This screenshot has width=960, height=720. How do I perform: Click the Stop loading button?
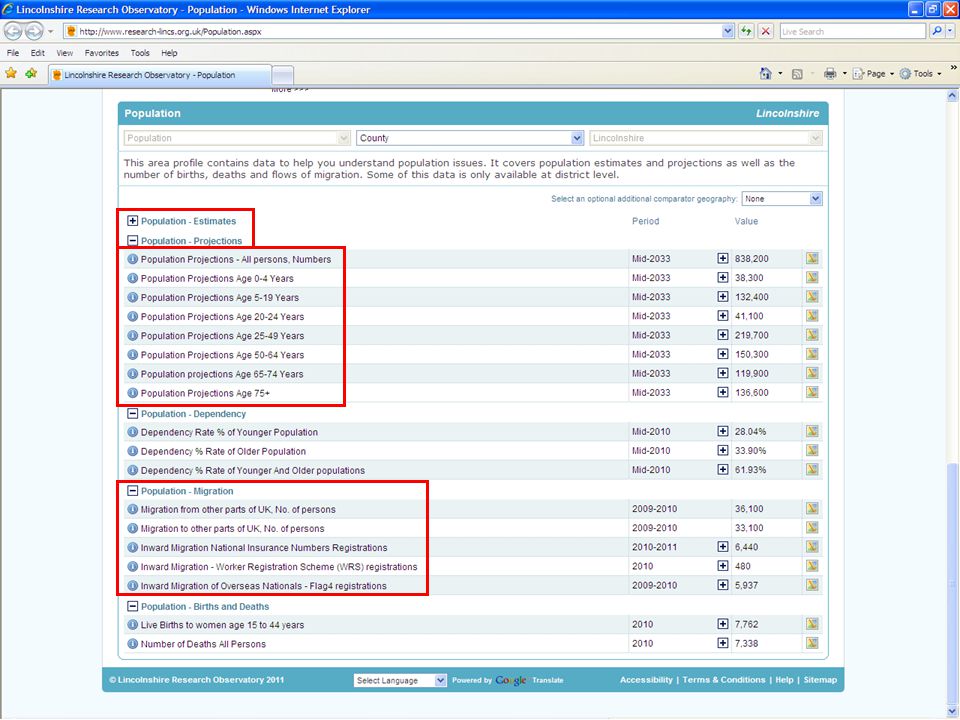pos(765,31)
